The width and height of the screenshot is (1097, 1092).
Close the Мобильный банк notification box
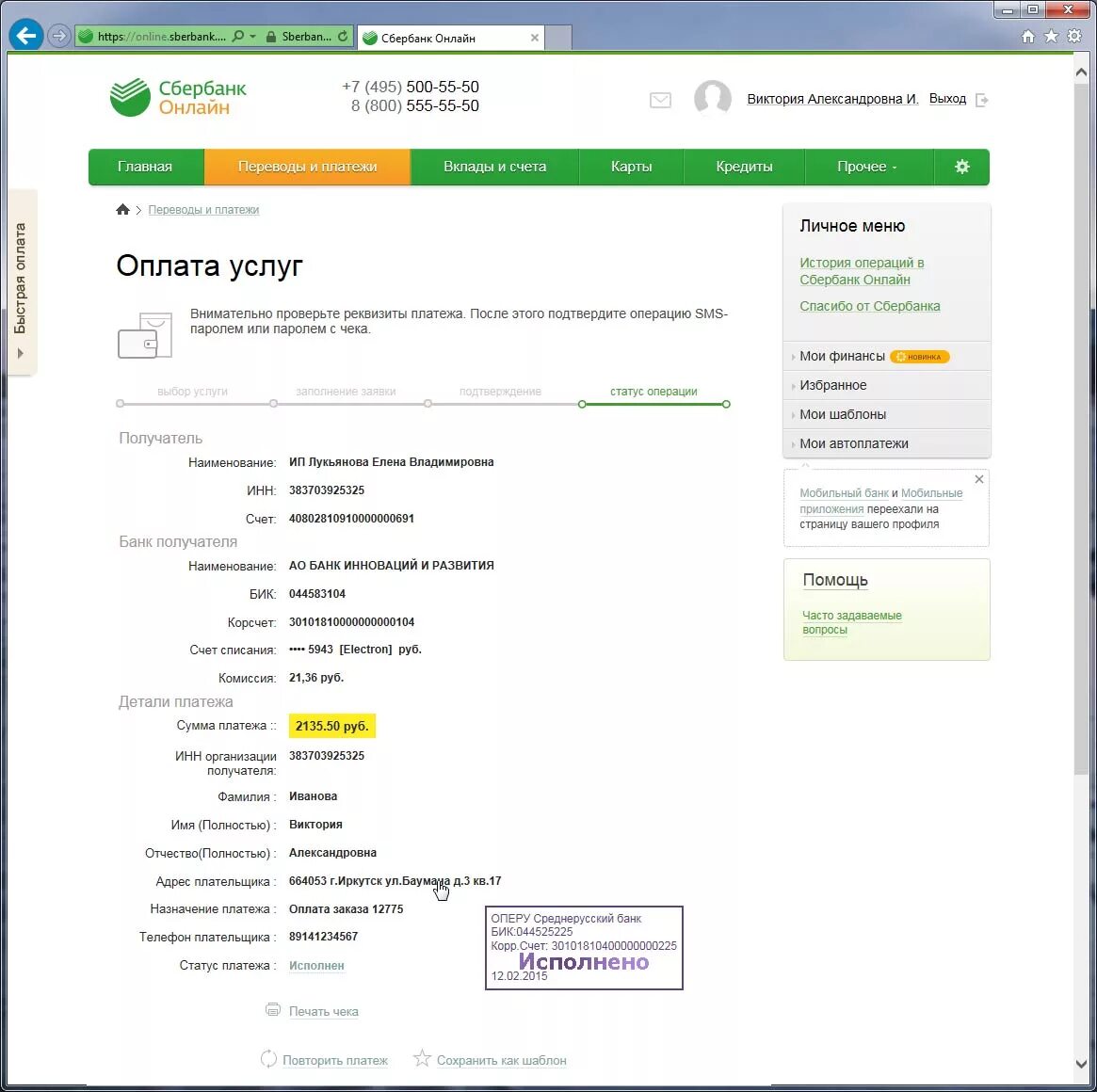[978, 479]
